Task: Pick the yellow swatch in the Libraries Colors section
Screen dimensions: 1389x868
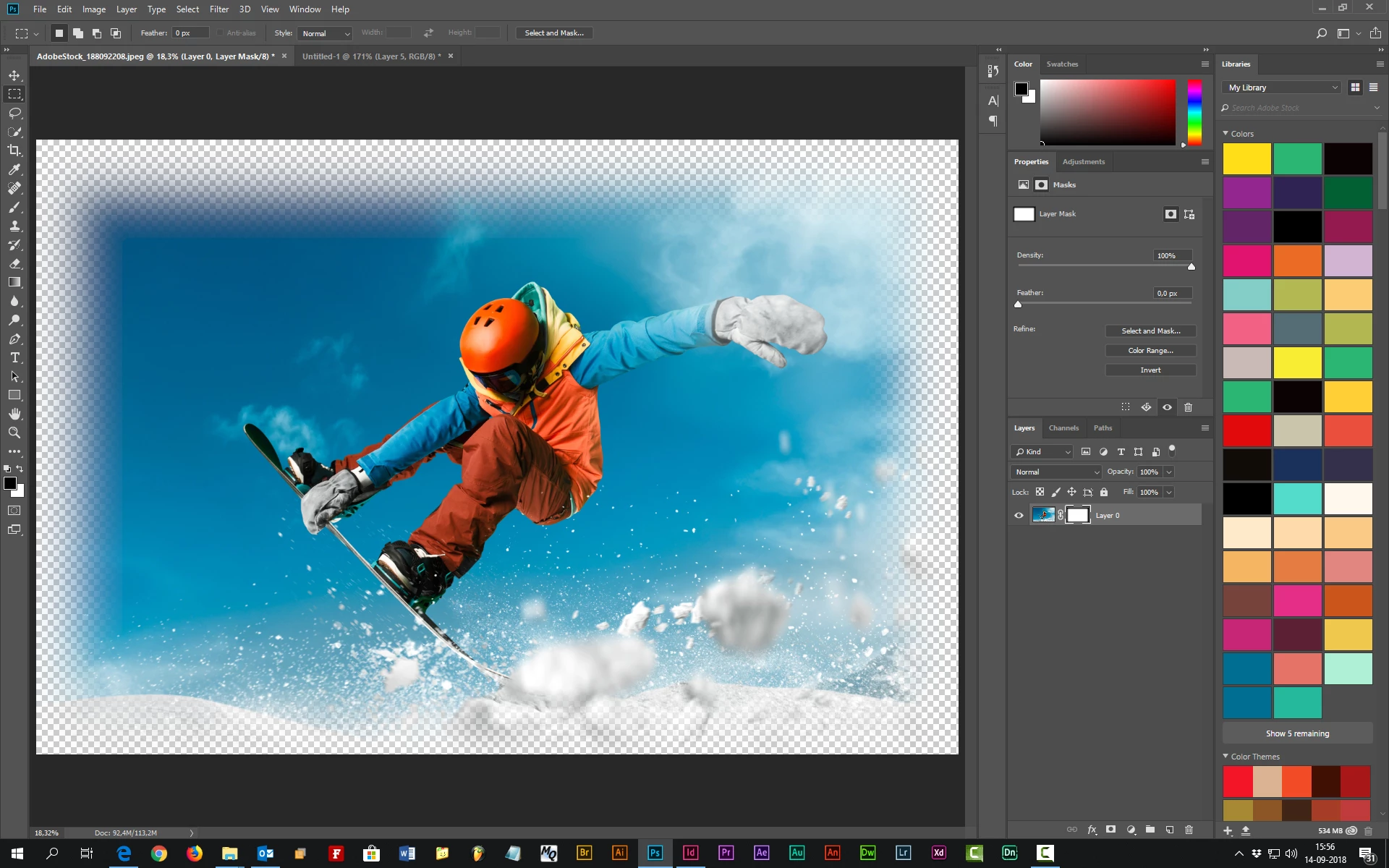Action: (1246, 158)
